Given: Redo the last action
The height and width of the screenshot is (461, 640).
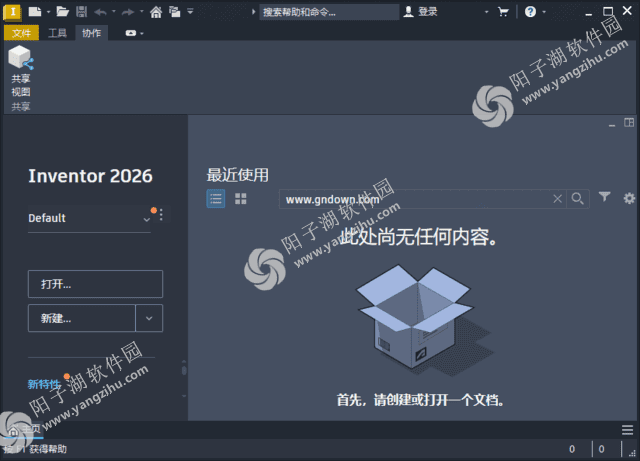Looking at the screenshot, I should click(x=128, y=12).
